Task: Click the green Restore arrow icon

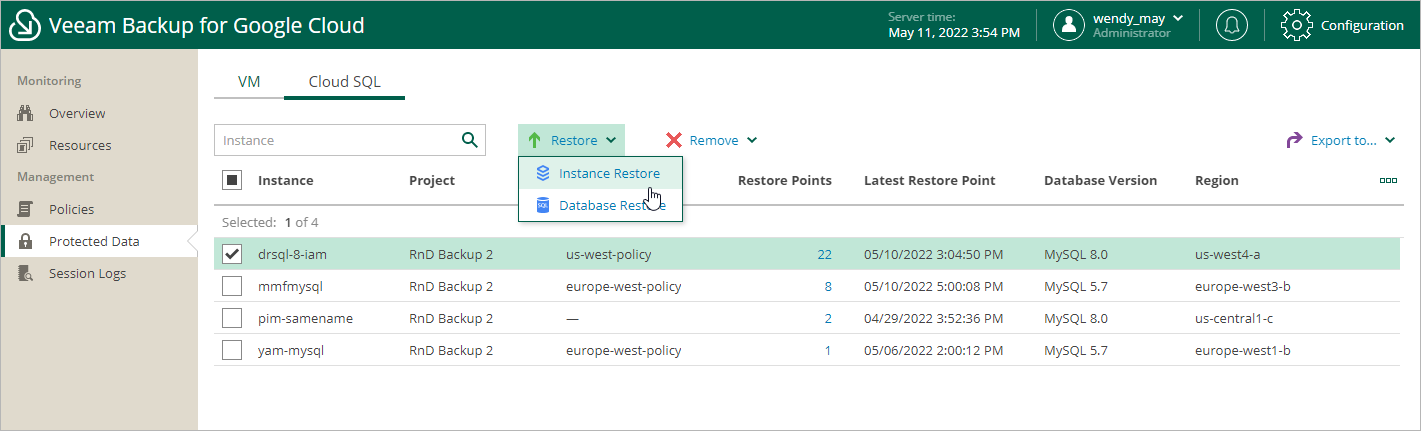Action: coord(535,140)
